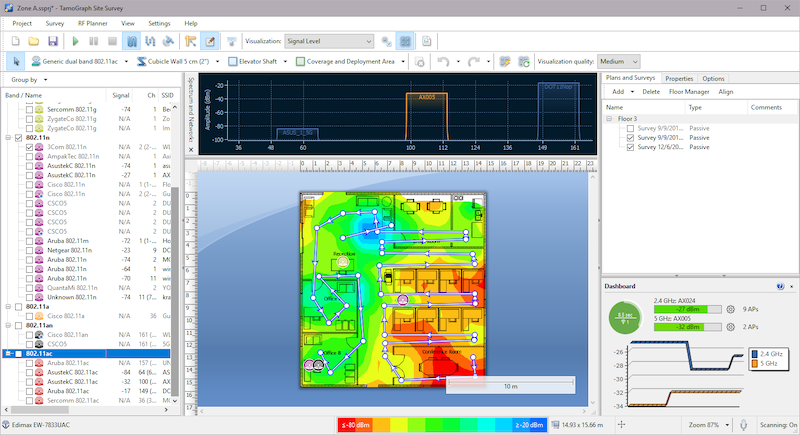Click the Align button

(x=726, y=92)
